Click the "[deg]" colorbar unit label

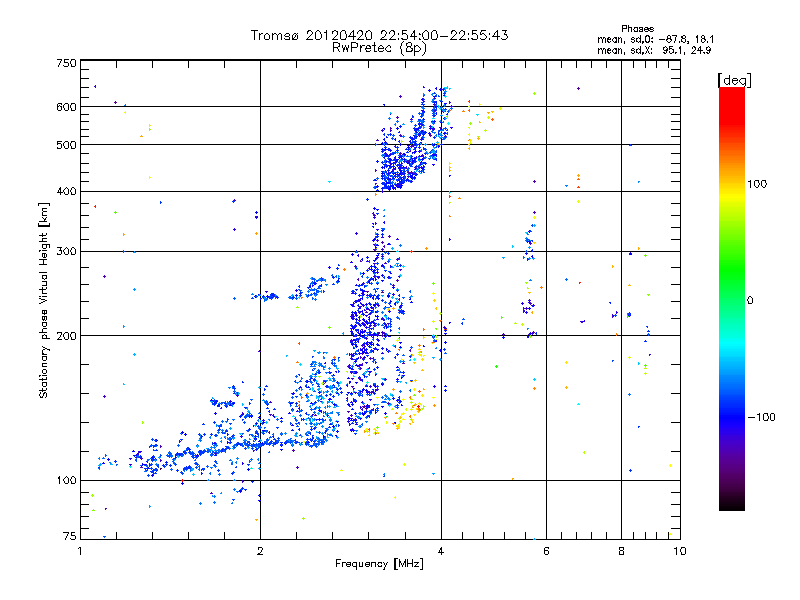click(x=734, y=80)
